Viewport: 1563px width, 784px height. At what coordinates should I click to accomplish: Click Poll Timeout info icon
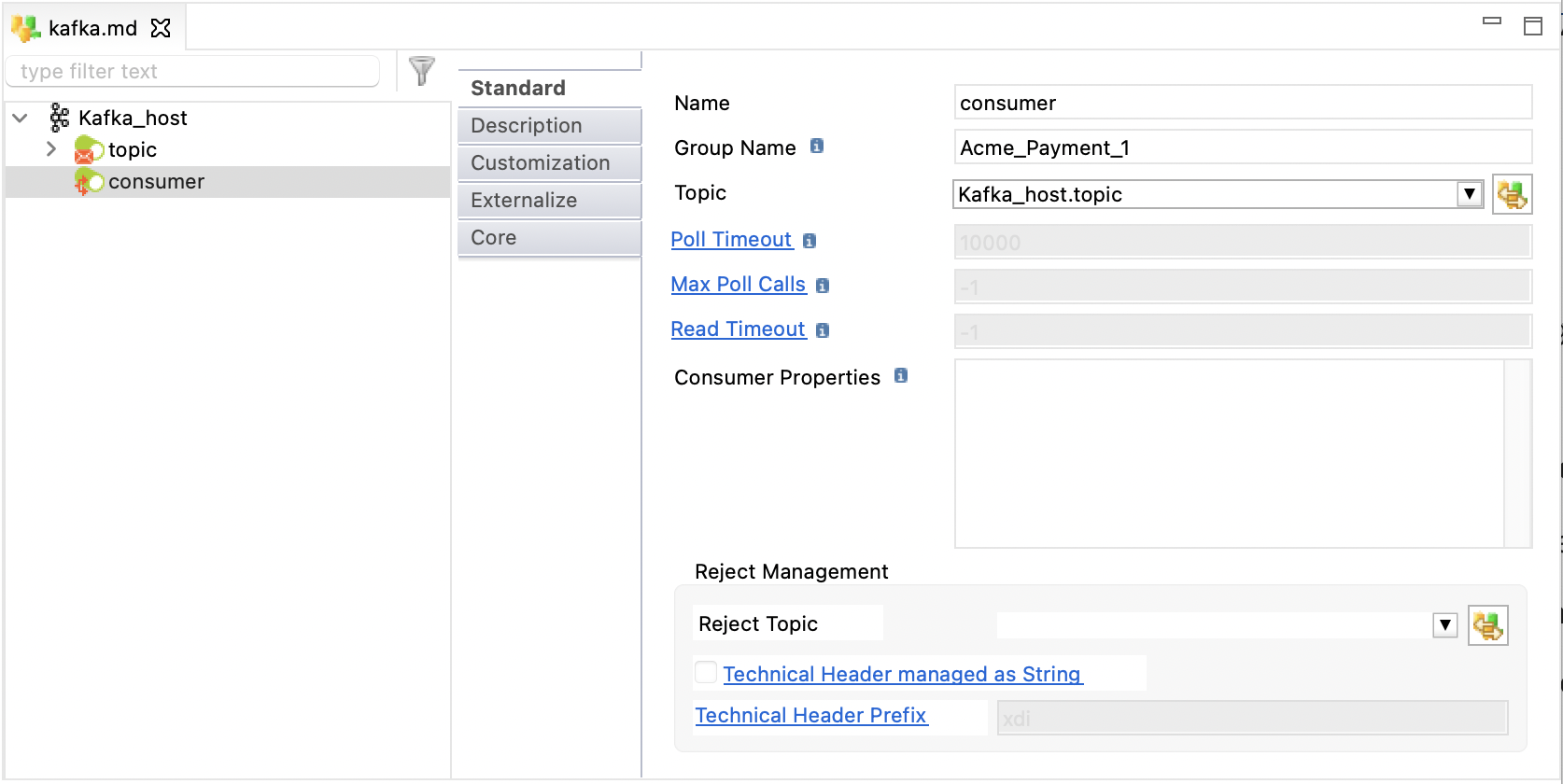[x=810, y=241]
